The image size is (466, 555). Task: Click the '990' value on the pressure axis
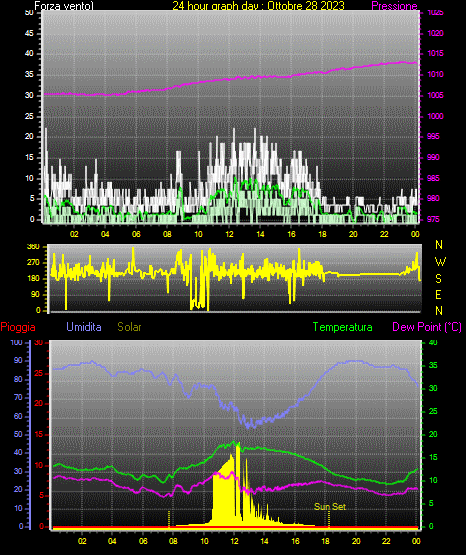tap(434, 157)
